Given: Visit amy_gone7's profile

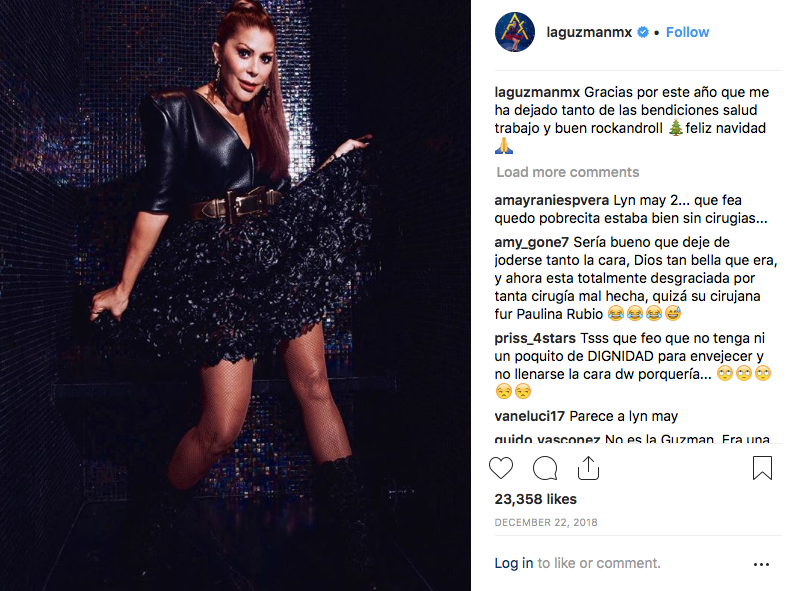Looking at the screenshot, I should (531, 242).
